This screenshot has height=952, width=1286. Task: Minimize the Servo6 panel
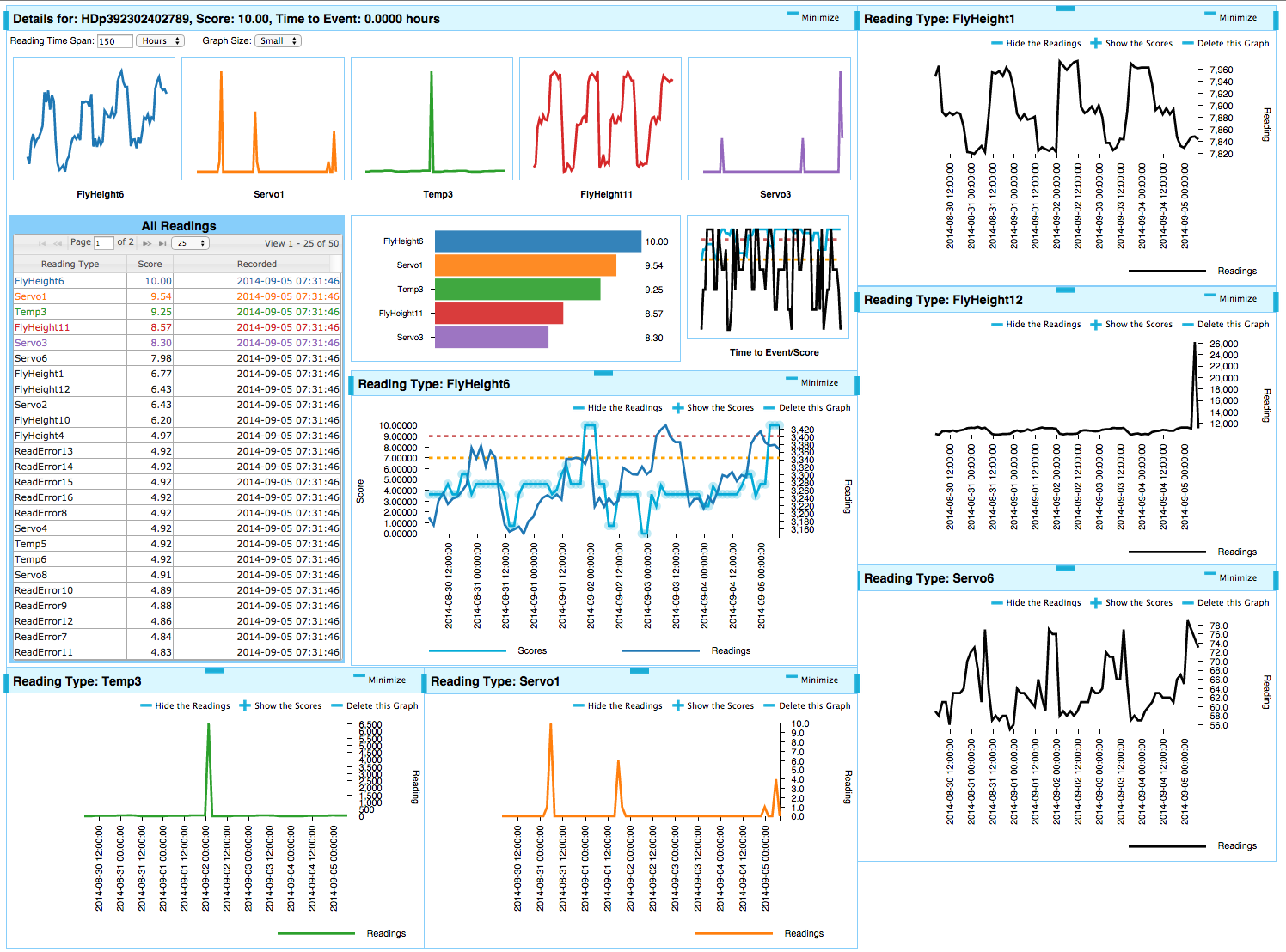click(1231, 577)
